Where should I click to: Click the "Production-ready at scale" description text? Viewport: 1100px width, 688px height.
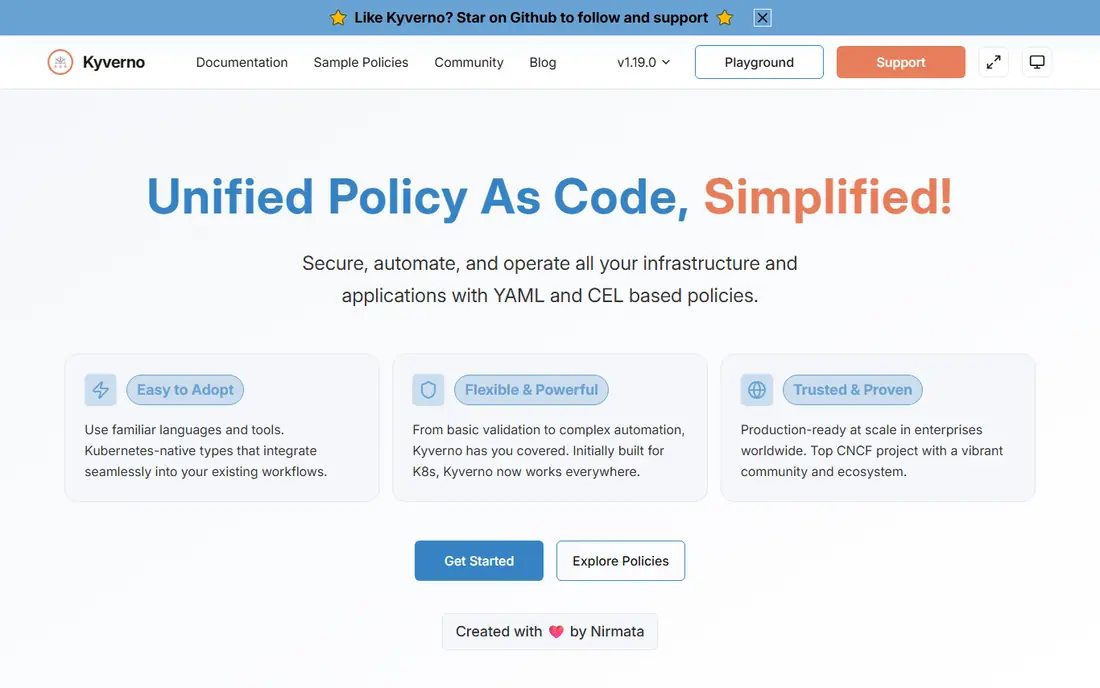[872, 451]
